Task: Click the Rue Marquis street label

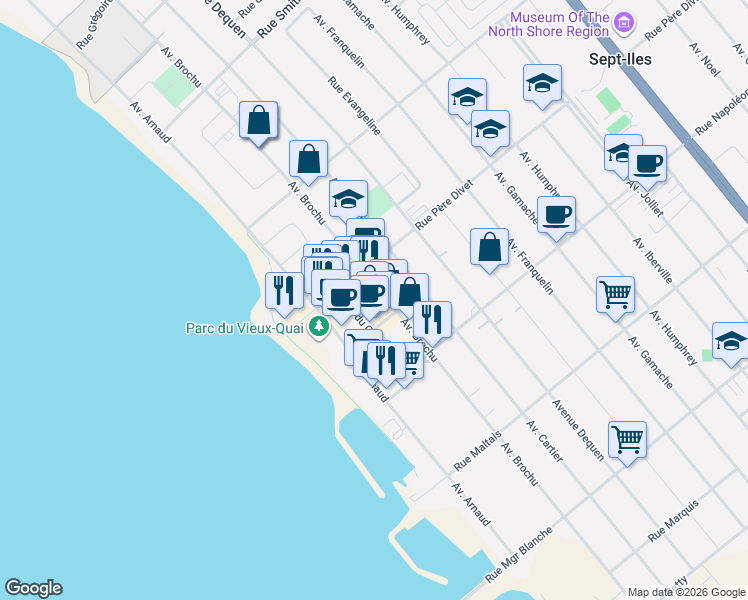Action: [673, 521]
